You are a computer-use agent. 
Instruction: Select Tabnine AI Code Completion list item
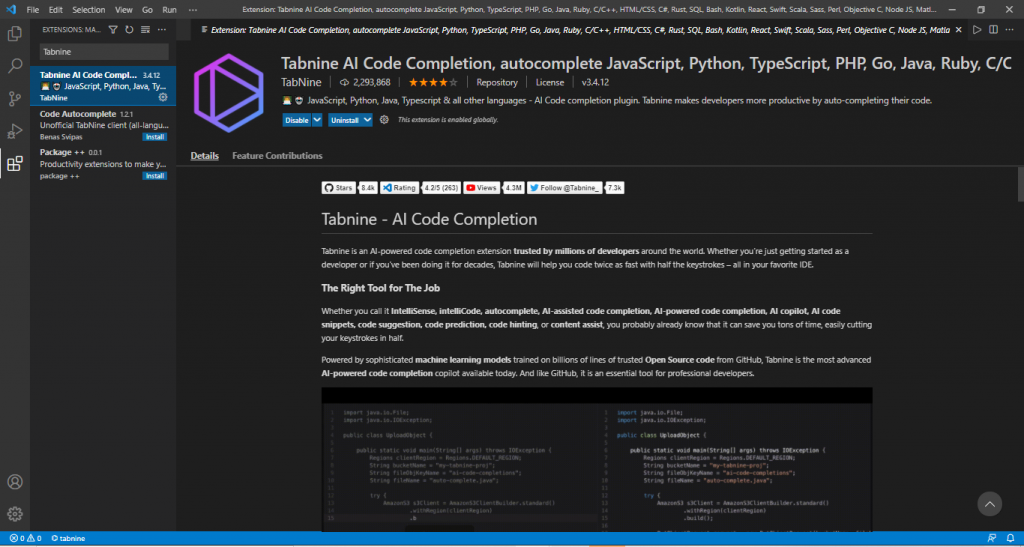[x=103, y=86]
